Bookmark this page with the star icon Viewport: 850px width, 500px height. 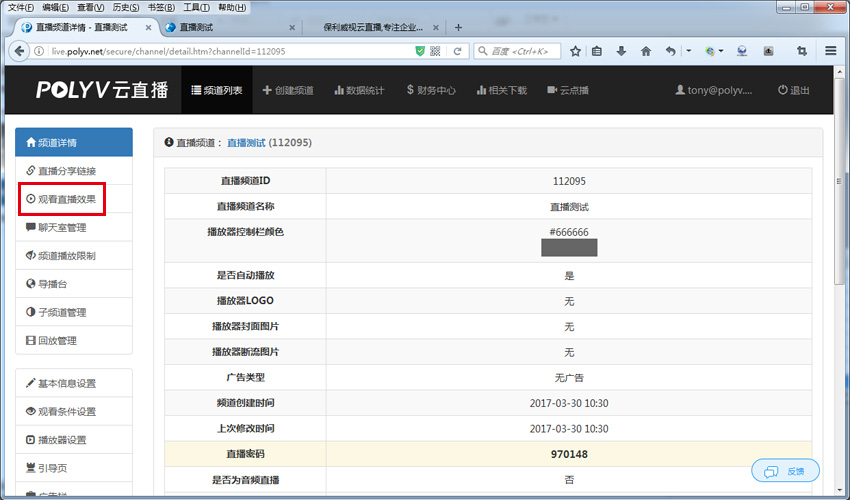tap(575, 51)
